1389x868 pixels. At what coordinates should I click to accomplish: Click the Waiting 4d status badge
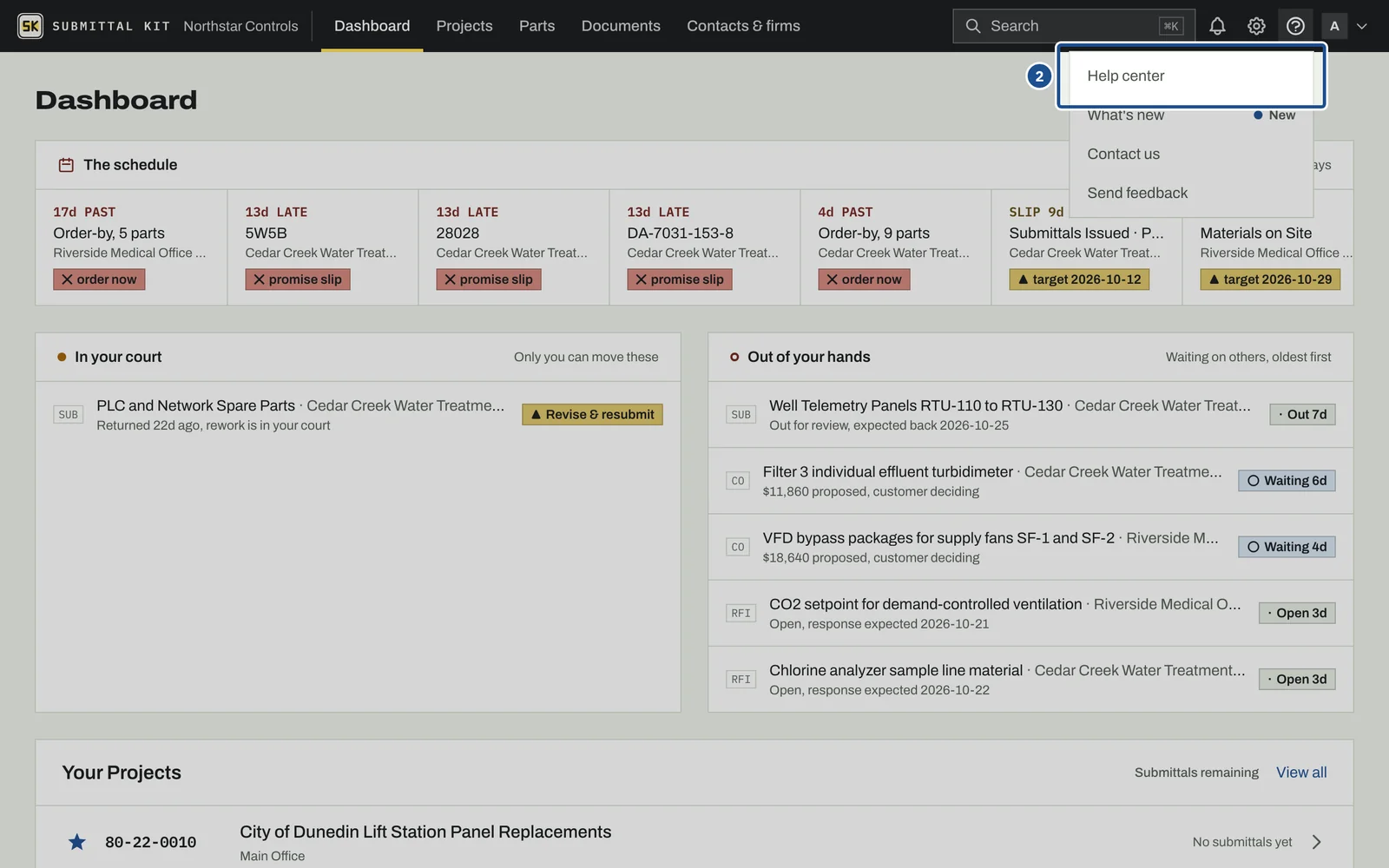coord(1287,547)
